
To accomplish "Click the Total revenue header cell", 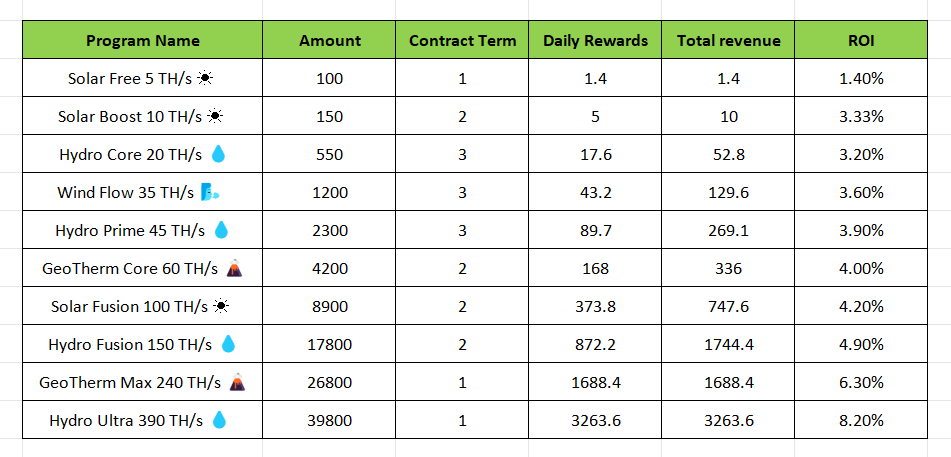I will pos(728,41).
